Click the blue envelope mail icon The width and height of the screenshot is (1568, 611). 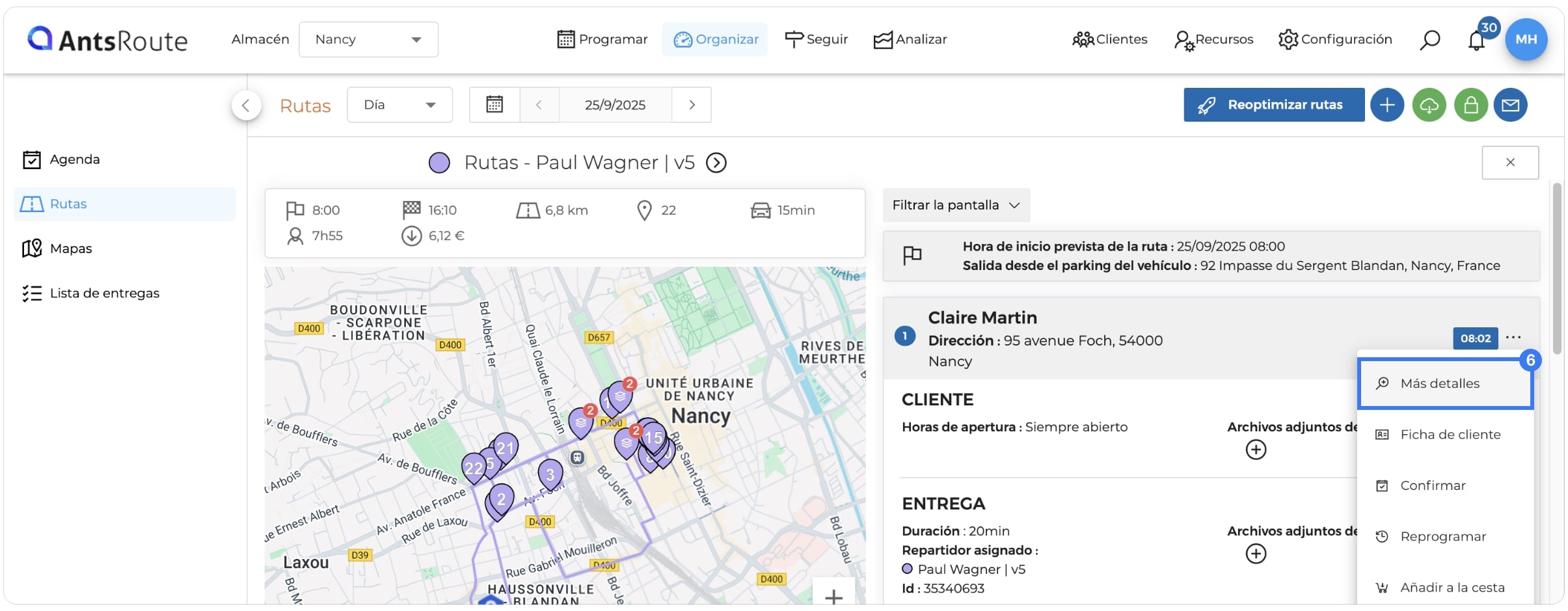tap(1511, 105)
